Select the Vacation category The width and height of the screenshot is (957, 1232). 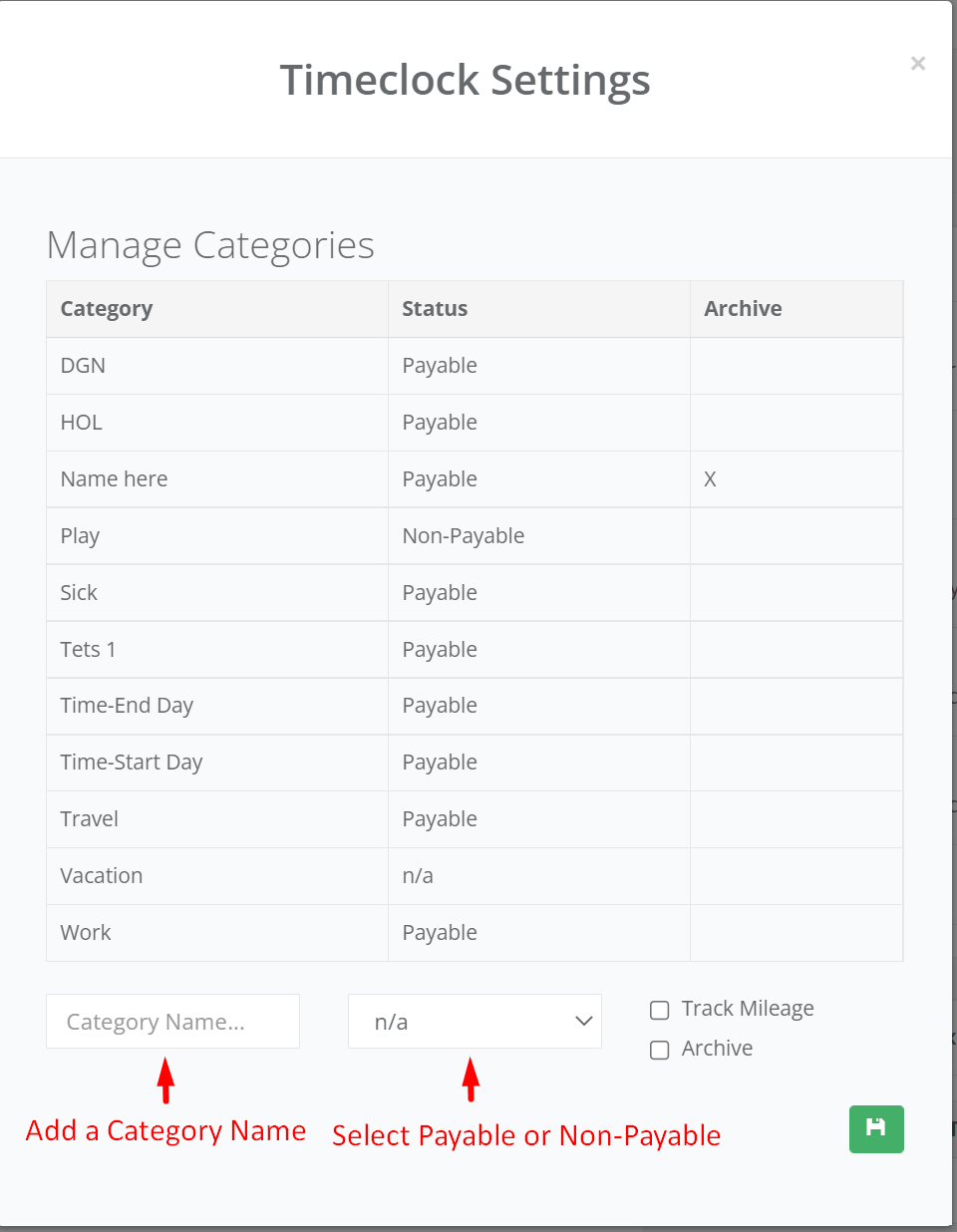[101, 876]
